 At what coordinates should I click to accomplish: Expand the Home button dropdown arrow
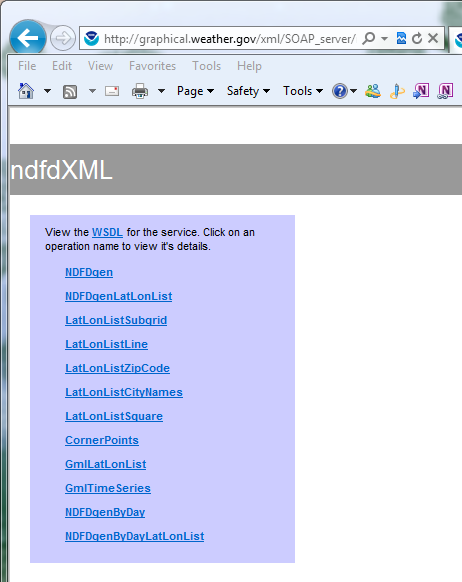tap(47, 91)
